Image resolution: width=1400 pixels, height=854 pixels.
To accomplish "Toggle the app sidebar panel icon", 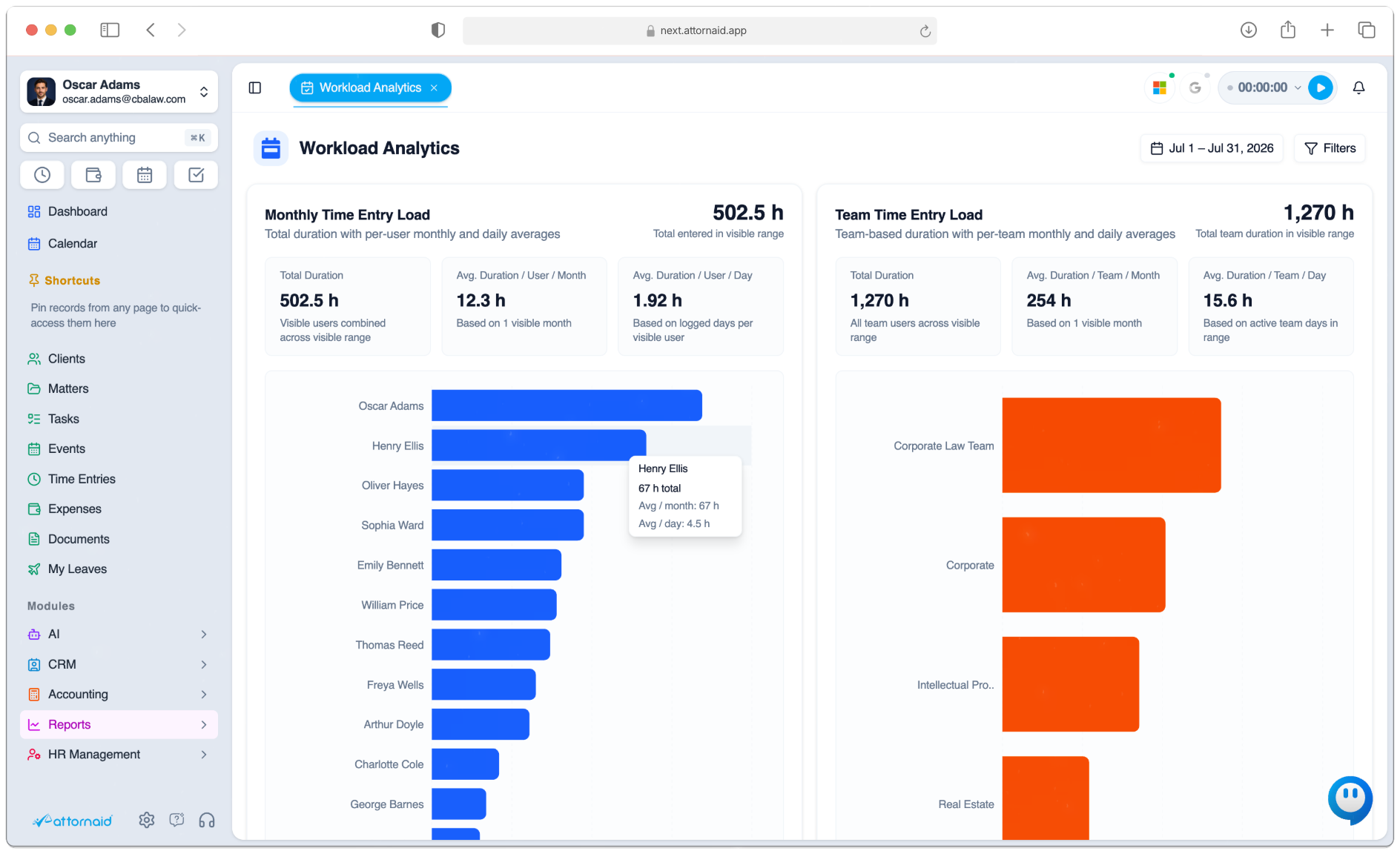I will point(255,87).
